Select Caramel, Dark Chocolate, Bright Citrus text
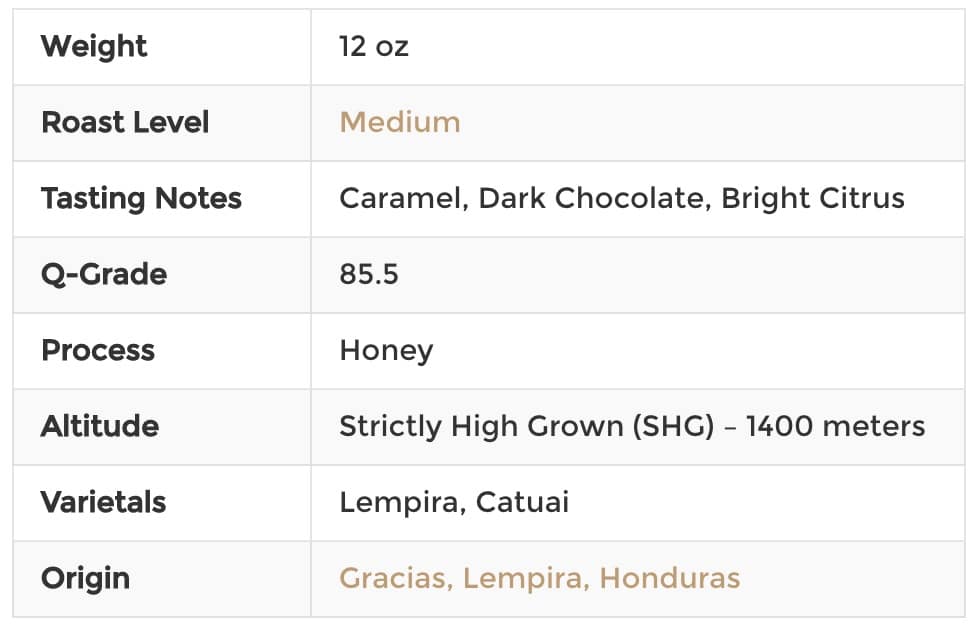The image size is (972, 624). [x=622, y=199]
